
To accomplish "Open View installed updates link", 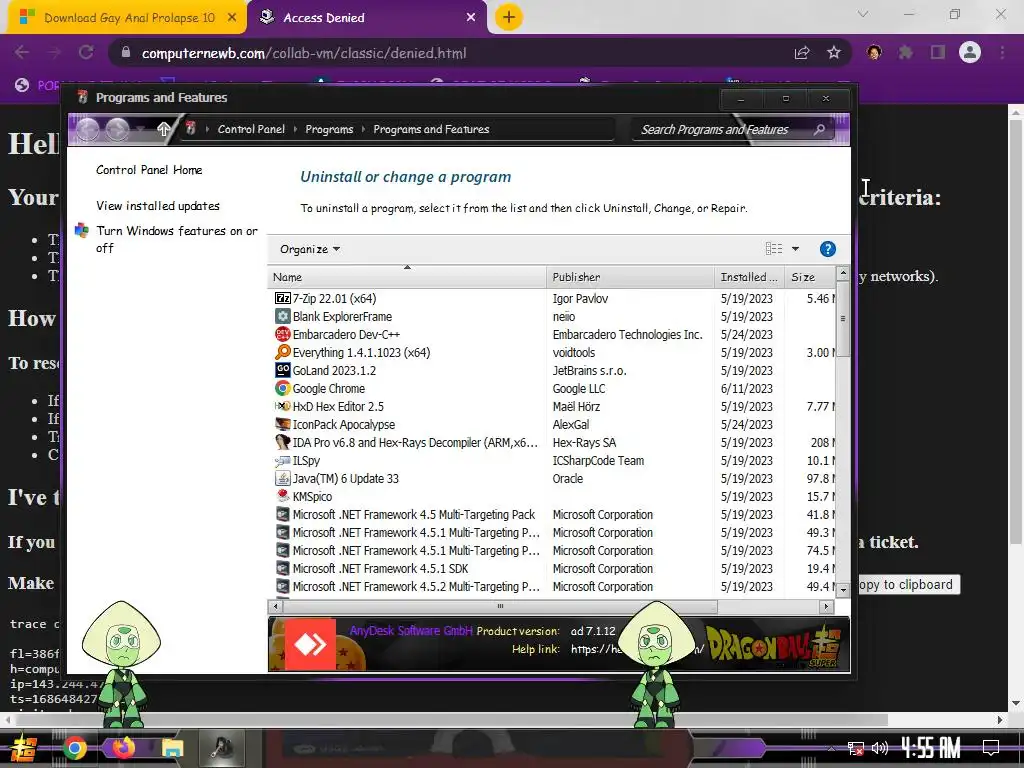I will pyautogui.click(x=157, y=206).
